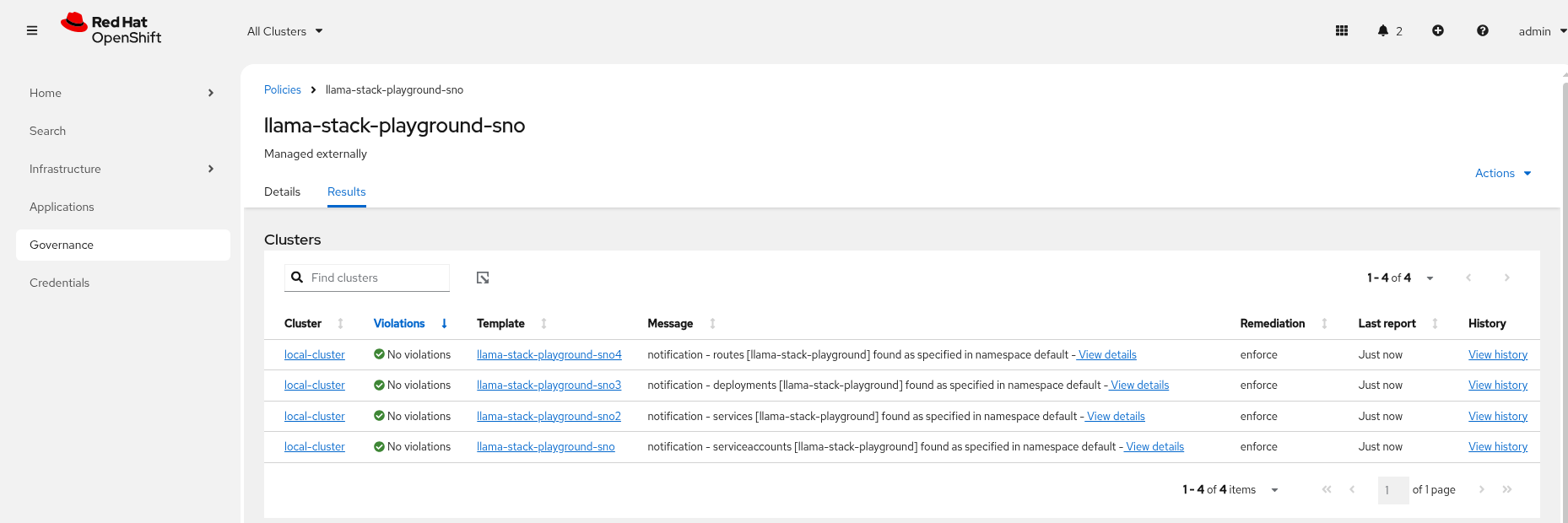Open the All Clusters perspective dropdown
1568x523 pixels.
[x=285, y=31]
